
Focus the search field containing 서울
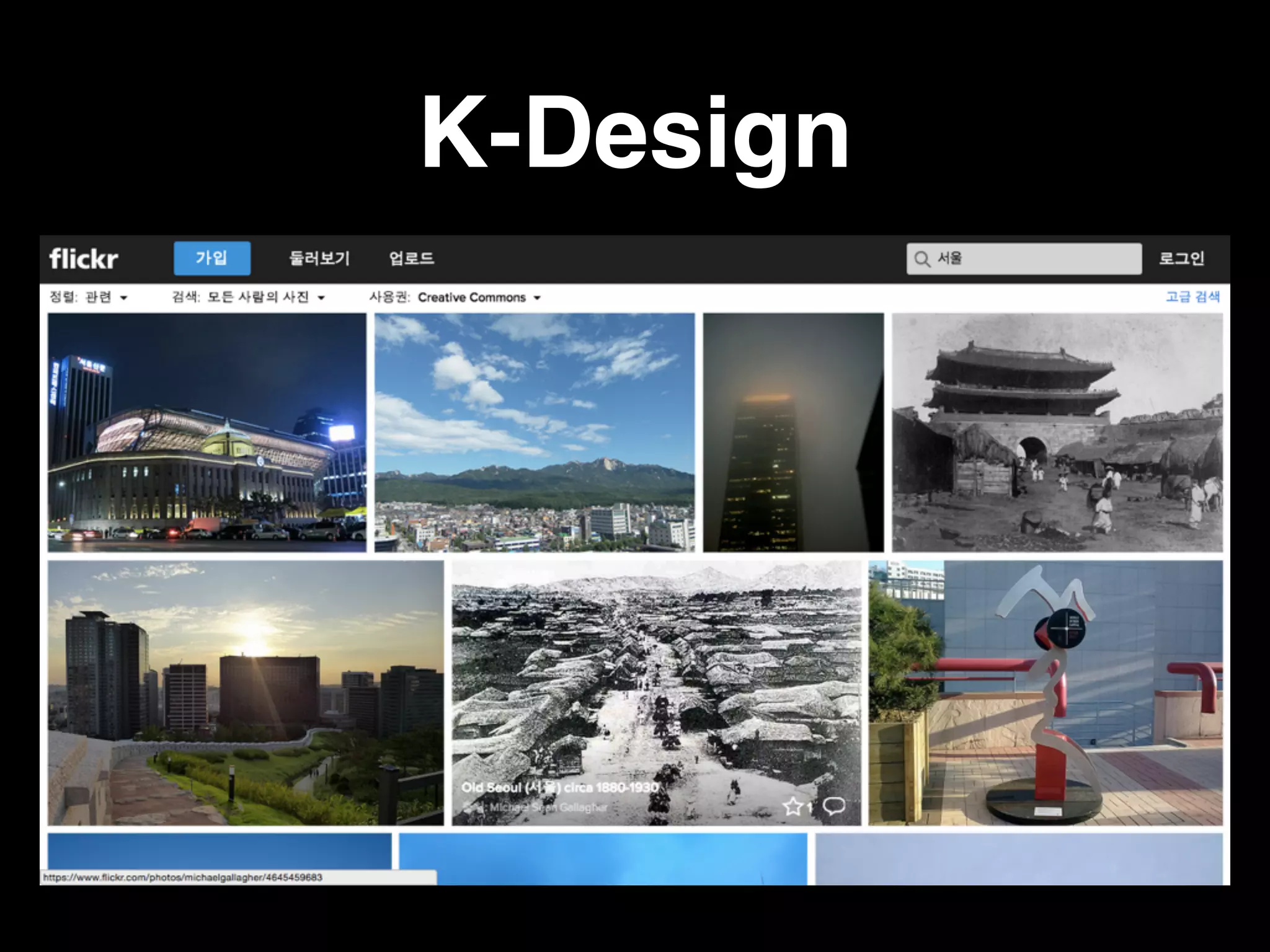pyautogui.click(x=1024, y=258)
